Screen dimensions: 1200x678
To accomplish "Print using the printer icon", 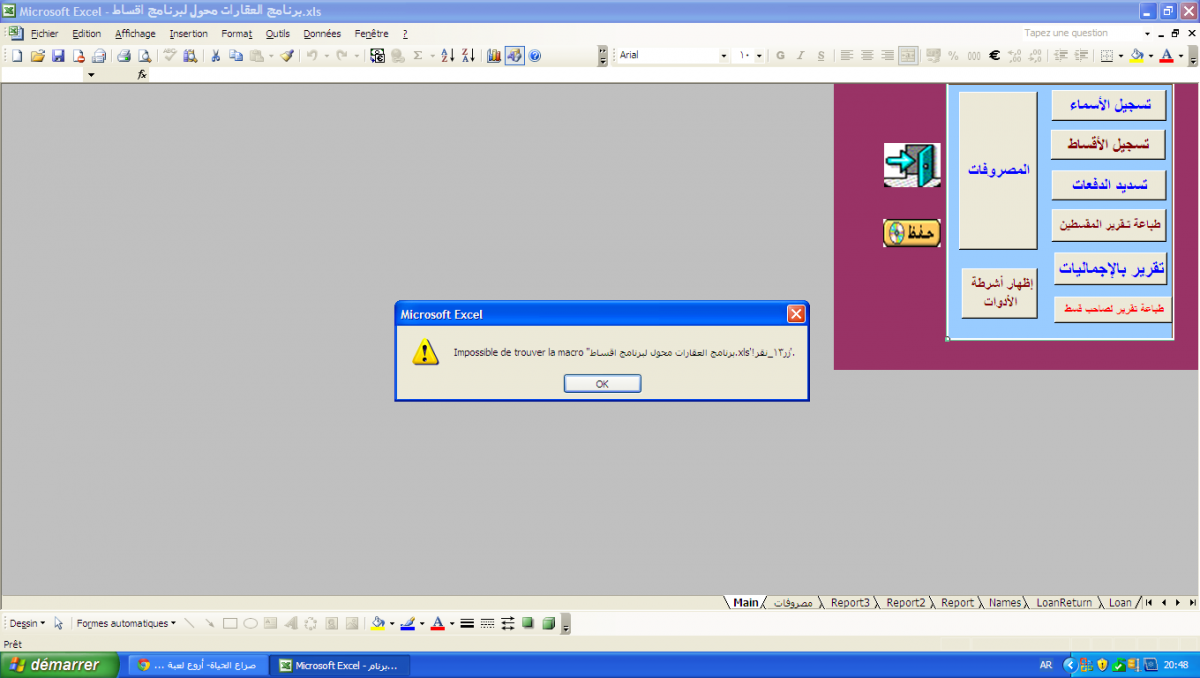I will 125,56.
